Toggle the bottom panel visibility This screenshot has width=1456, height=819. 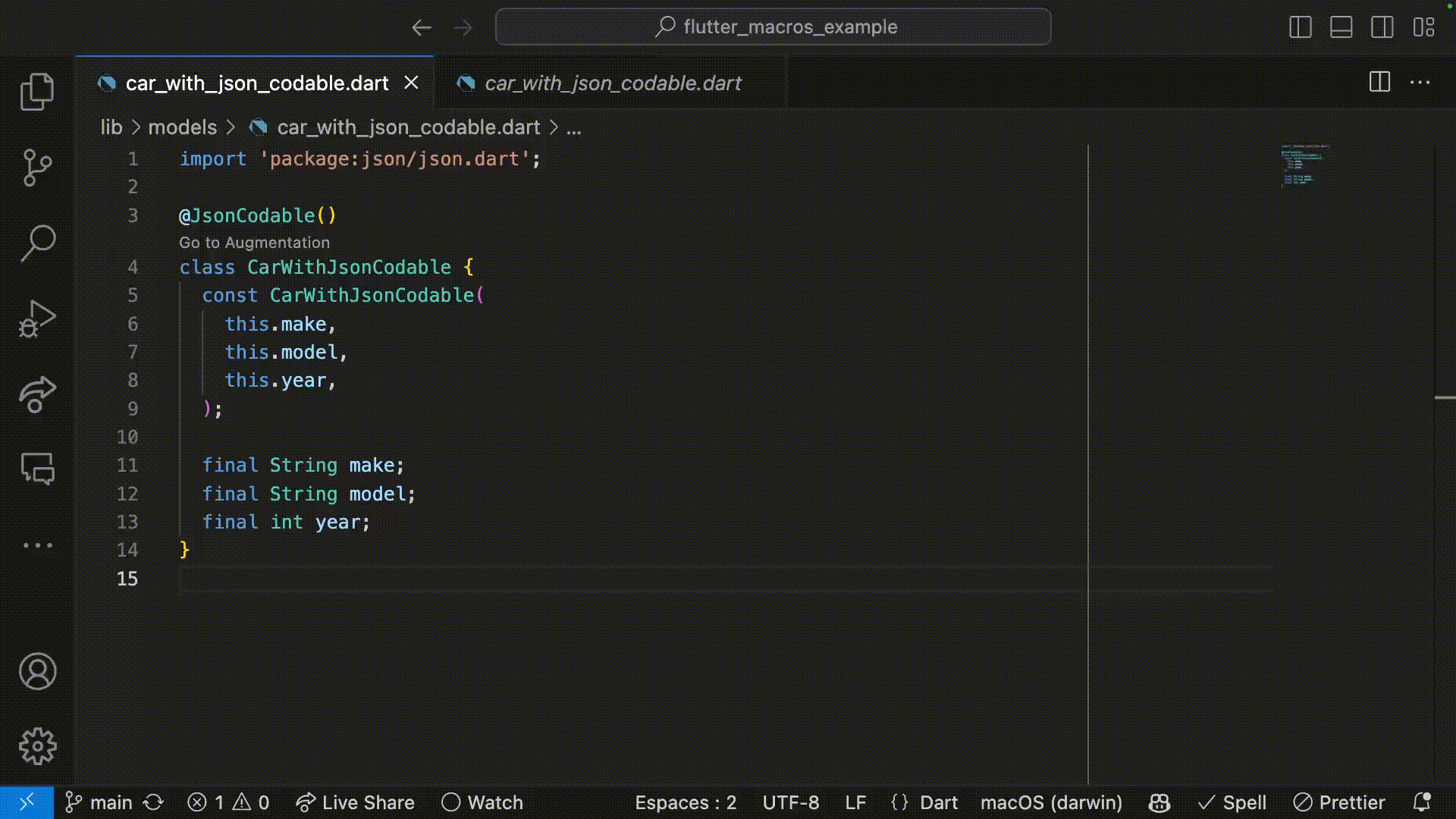pos(1341,27)
